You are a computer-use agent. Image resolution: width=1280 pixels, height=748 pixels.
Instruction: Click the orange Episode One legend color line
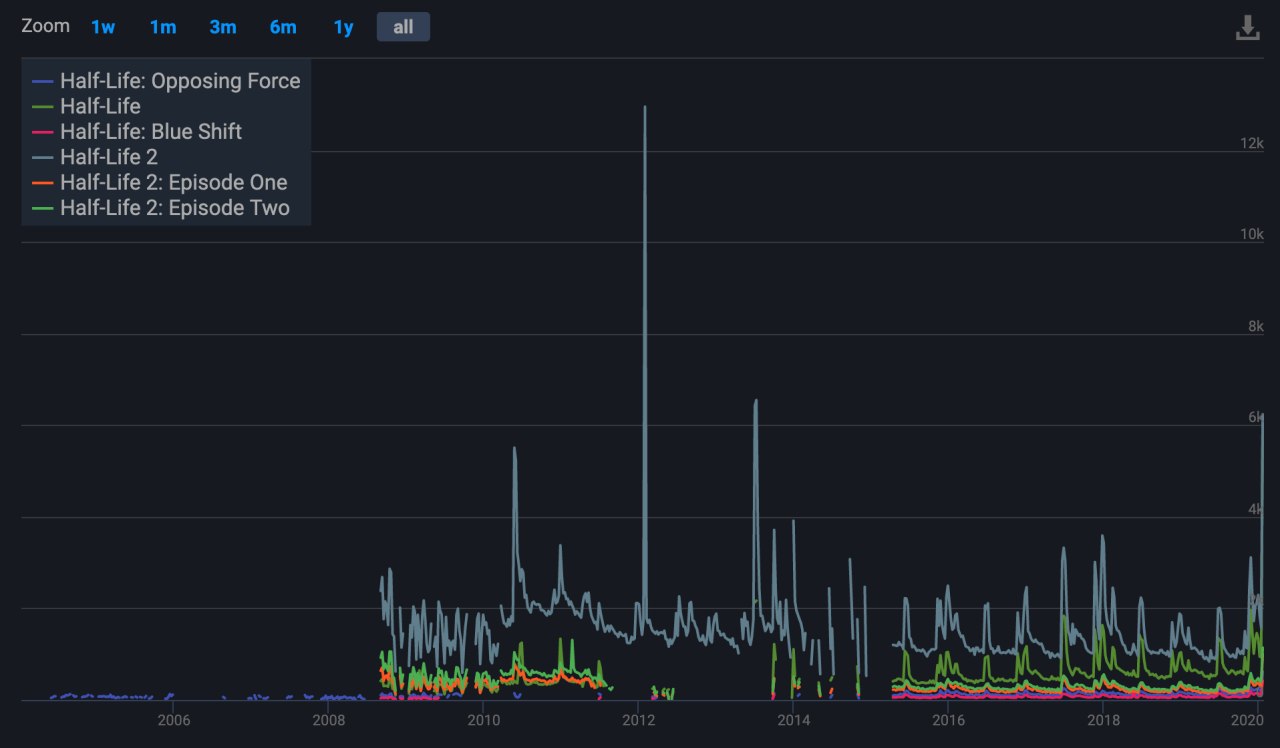click(x=43, y=183)
